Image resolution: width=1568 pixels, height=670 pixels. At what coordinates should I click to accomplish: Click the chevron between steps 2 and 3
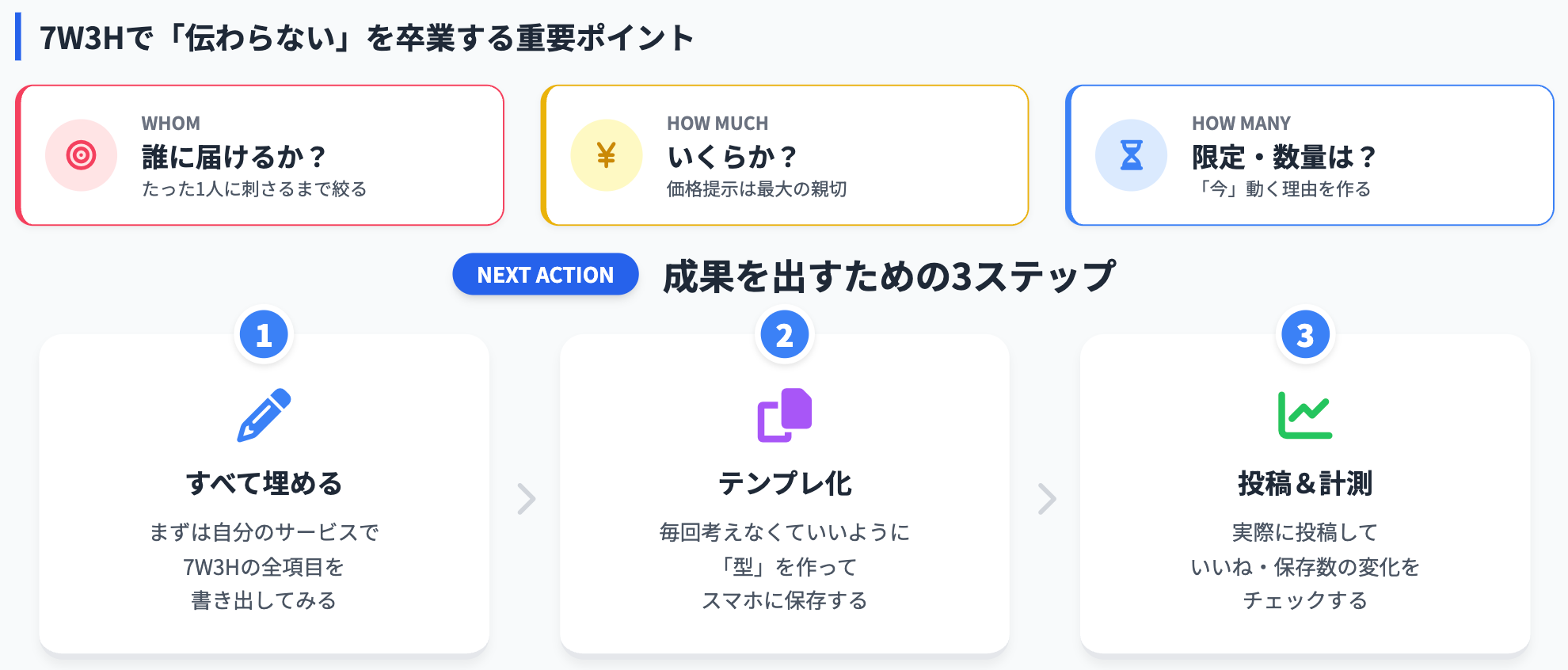pyautogui.click(x=1046, y=499)
